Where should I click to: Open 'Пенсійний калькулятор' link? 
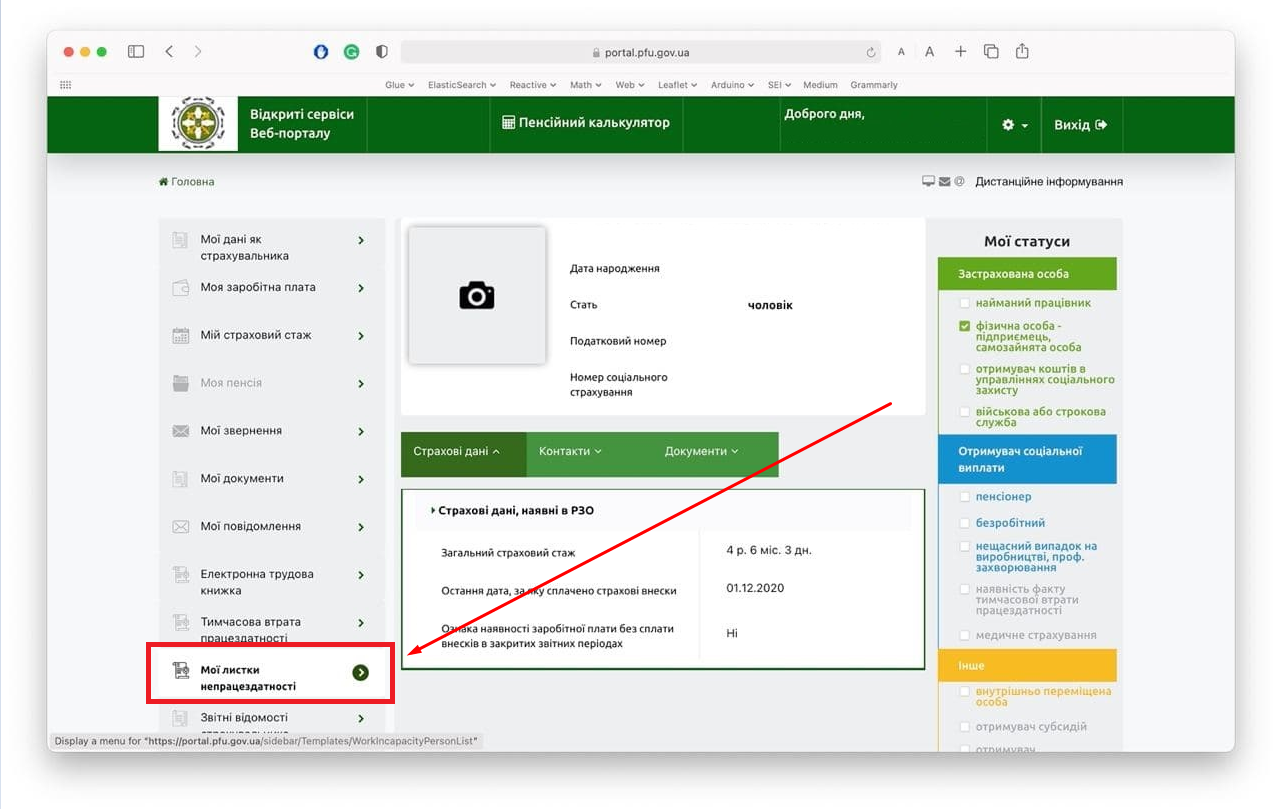point(585,123)
